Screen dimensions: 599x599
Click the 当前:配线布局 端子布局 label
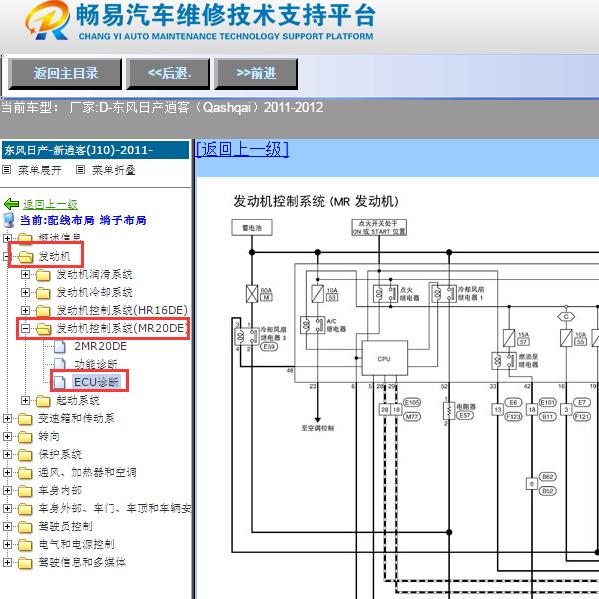83,220
